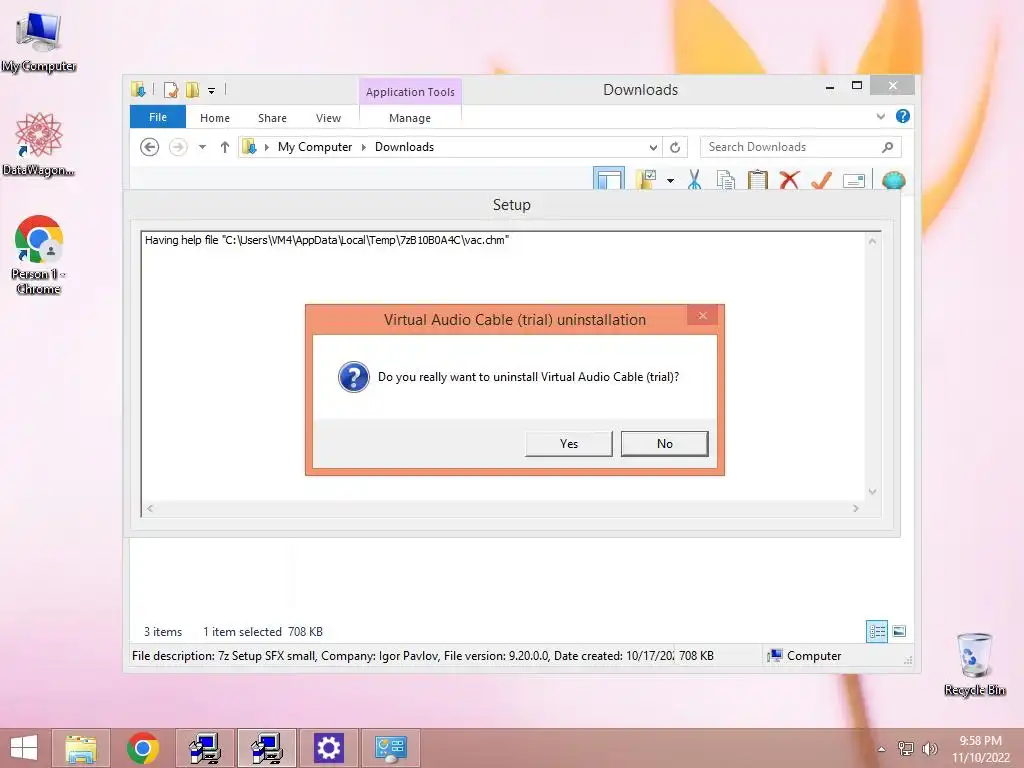The image size is (1024, 768).
Task: Open the Customize Quick Access Toolbar dropdown
Action: click(x=212, y=91)
